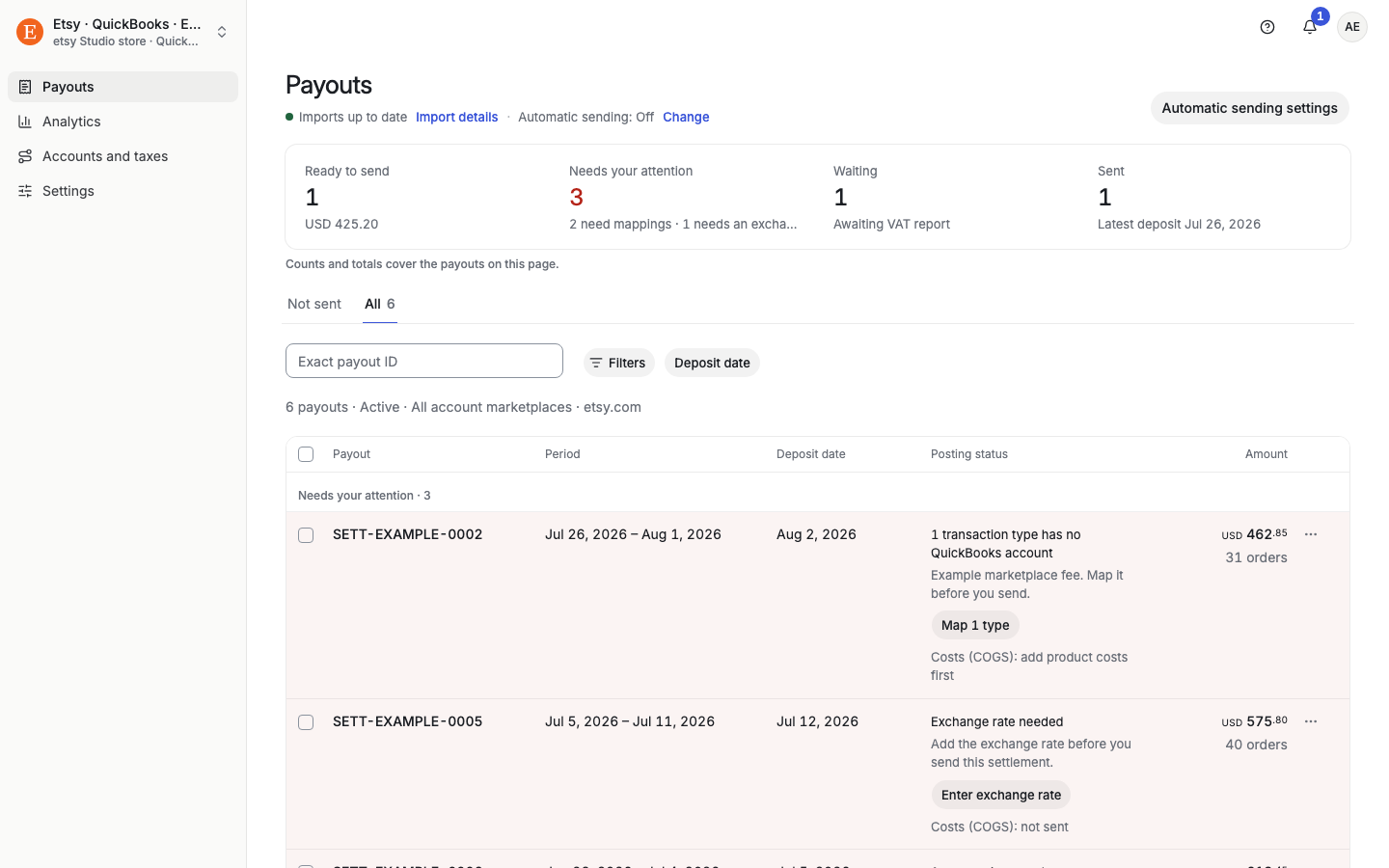The image size is (1389, 868).
Task: Toggle the select-all payouts checkbox
Action: 306,454
